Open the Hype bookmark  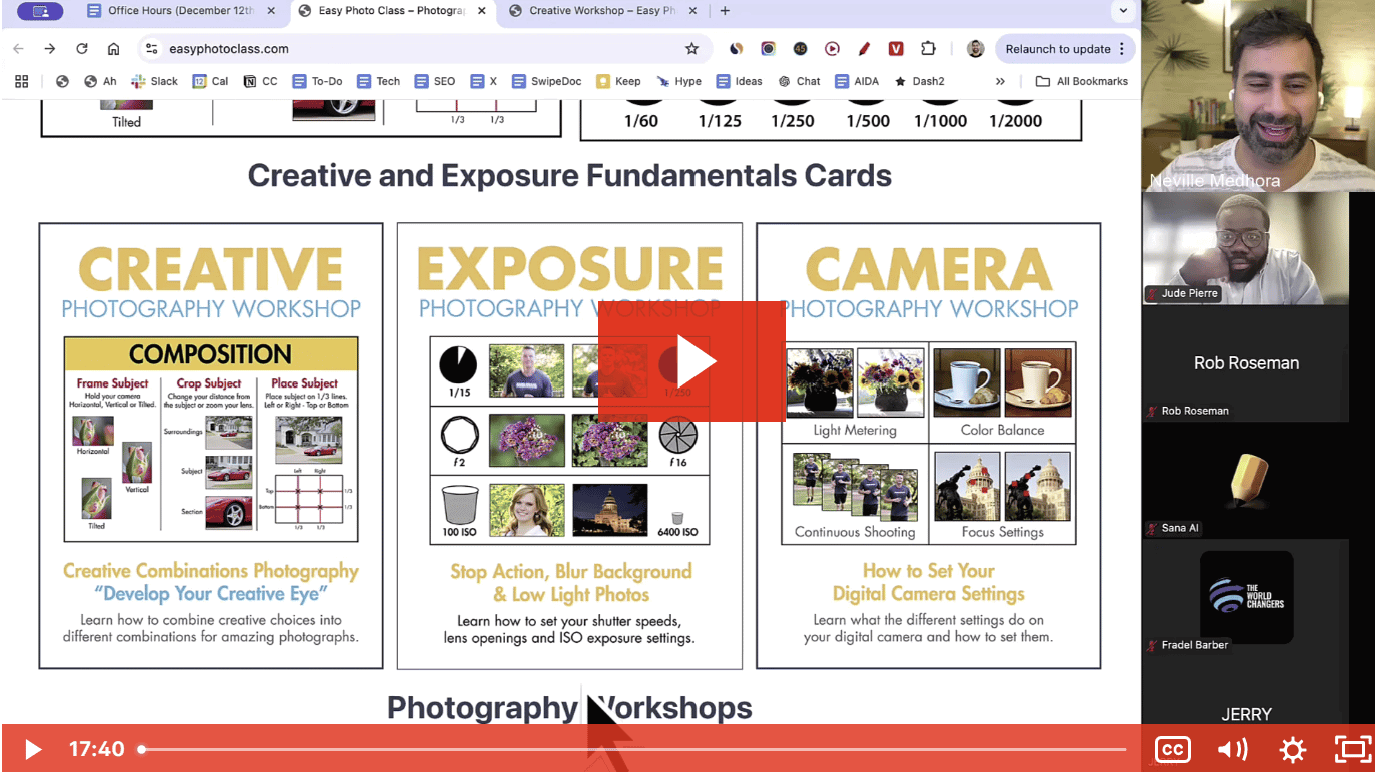pyautogui.click(x=679, y=81)
